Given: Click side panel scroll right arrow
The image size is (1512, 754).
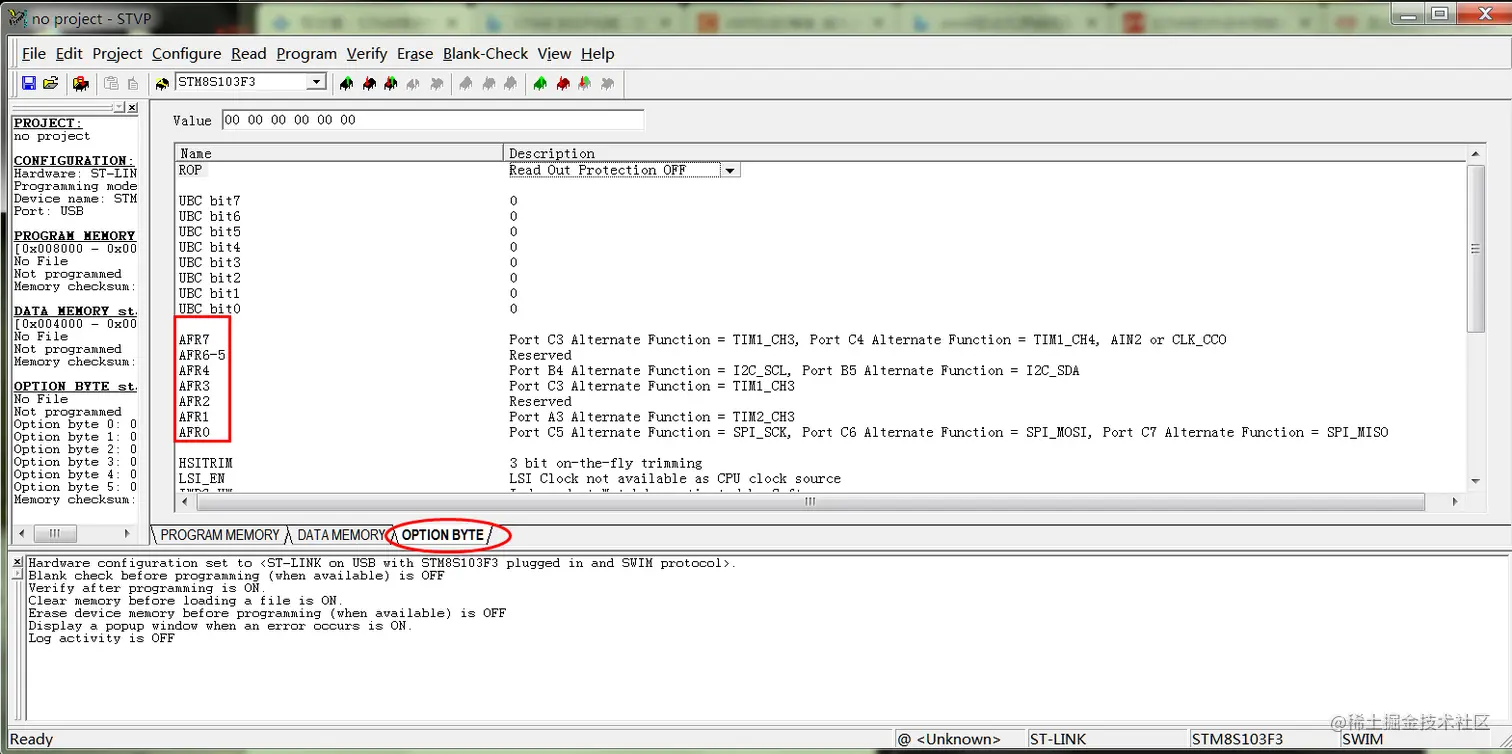Looking at the screenshot, I should pos(127,533).
